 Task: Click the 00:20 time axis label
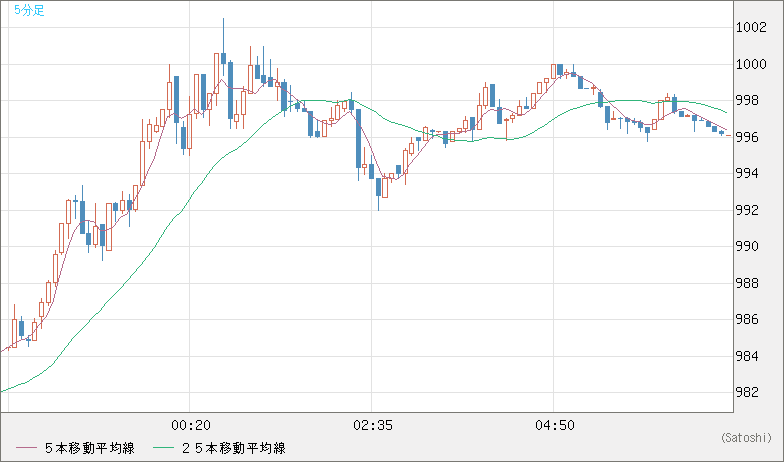(190, 426)
